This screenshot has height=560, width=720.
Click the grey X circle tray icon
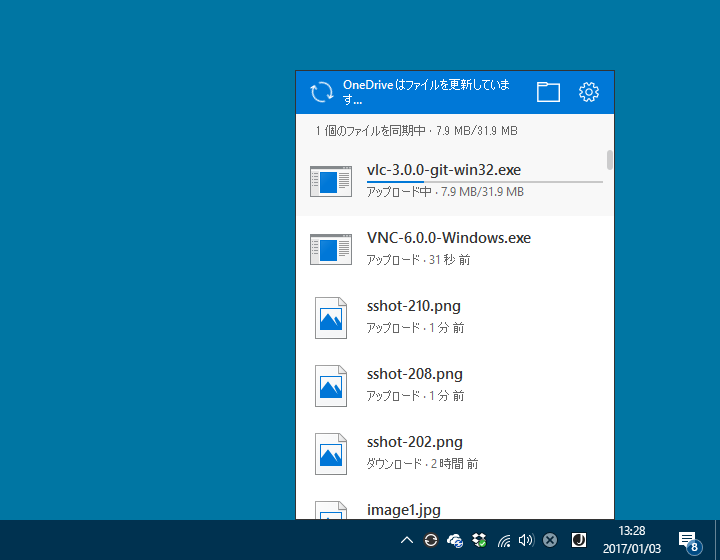coord(550,540)
